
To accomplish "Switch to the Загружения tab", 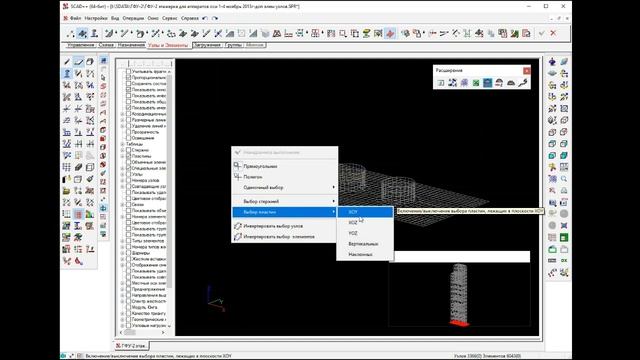I will 207,45.
